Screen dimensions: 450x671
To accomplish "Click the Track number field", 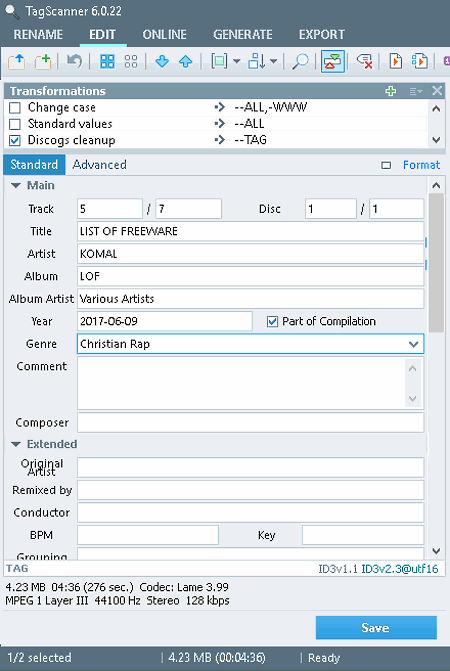I will click(110, 209).
